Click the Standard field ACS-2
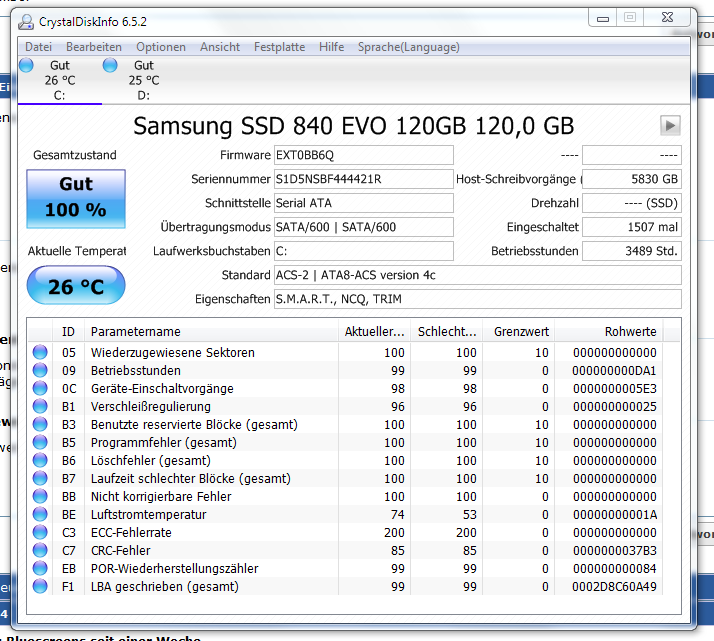The width and height of the screenshot is (714, 641). [x=478, y=275]
